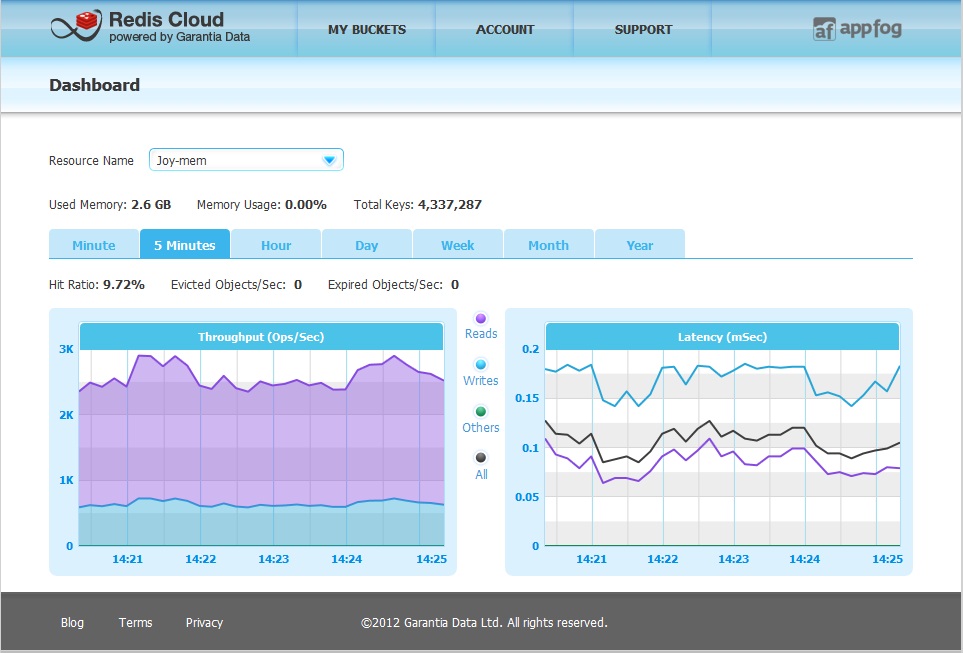Select the 5 Minutes tab
963x653 pixels.
point(185,244)
